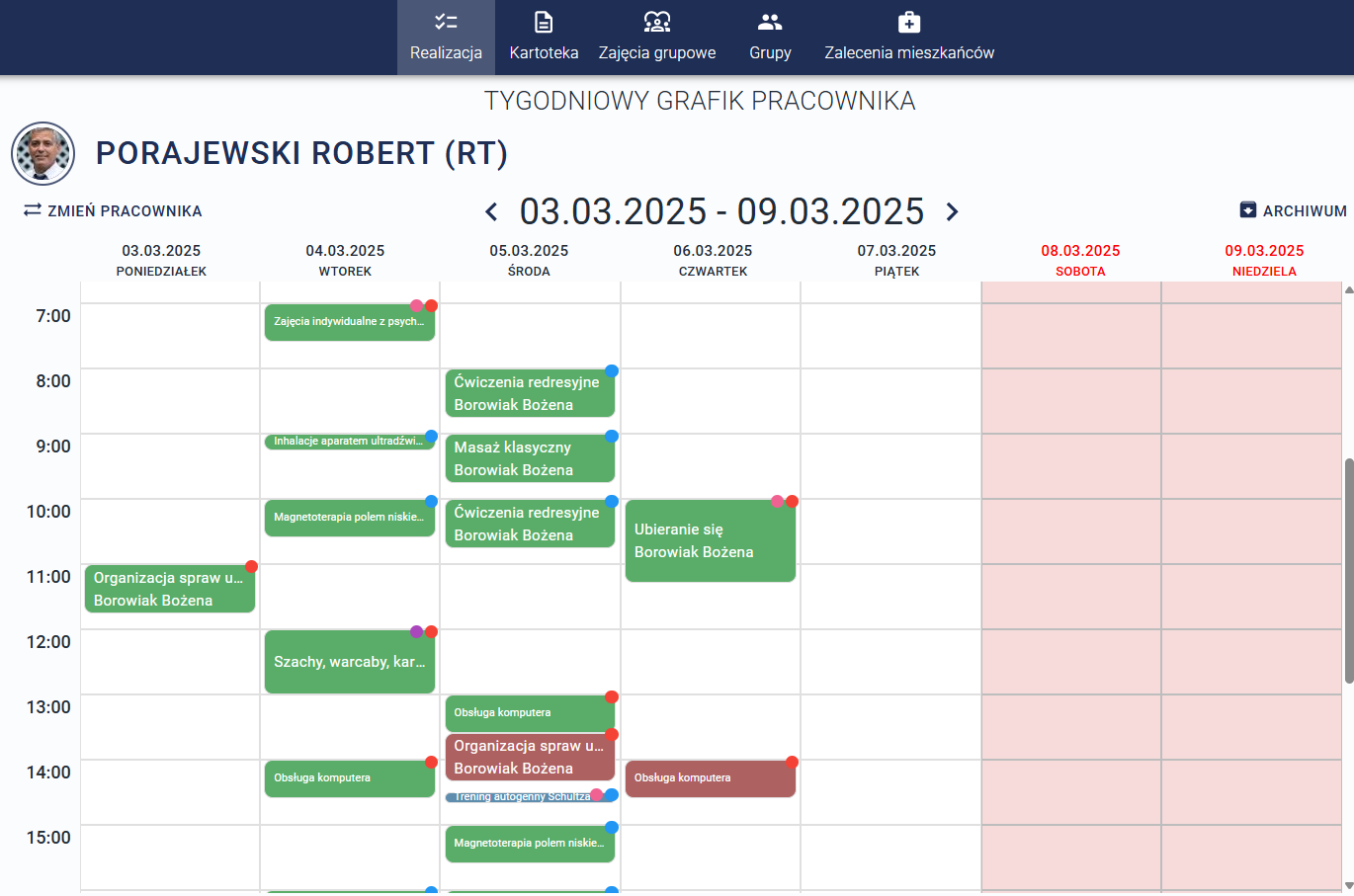Click the vertical scrollbar of the schedule
Image resolution: width=1354 pixels, height=896 pixels.
coord(1348,571)
